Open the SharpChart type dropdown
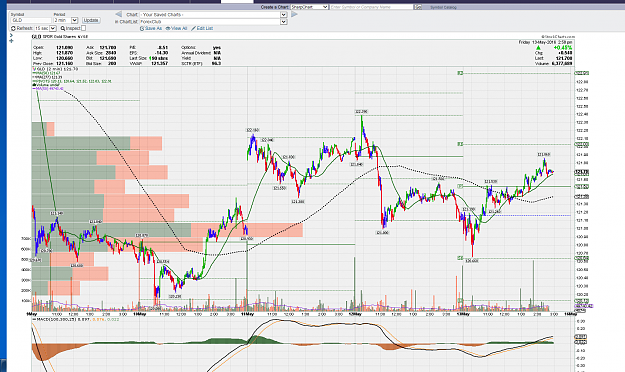 pos(309,7)
